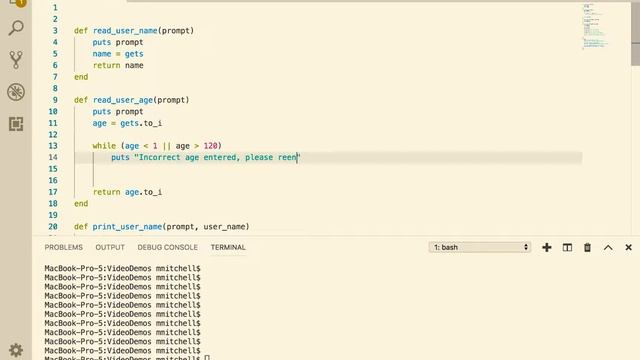
Task: Split the terminal panel
Action: coord(567,247)
